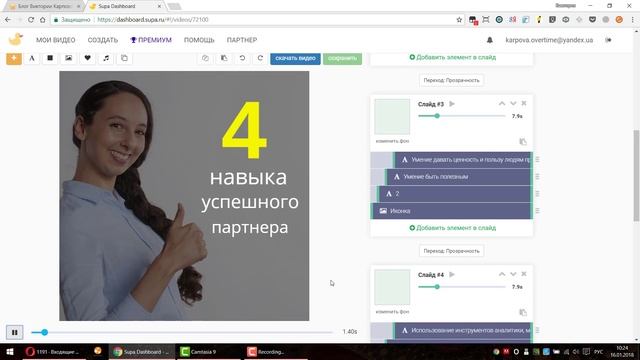Click the blue 'скачать видео' button
The width and height of the screenshot is (640, 360).
[295, 58]
